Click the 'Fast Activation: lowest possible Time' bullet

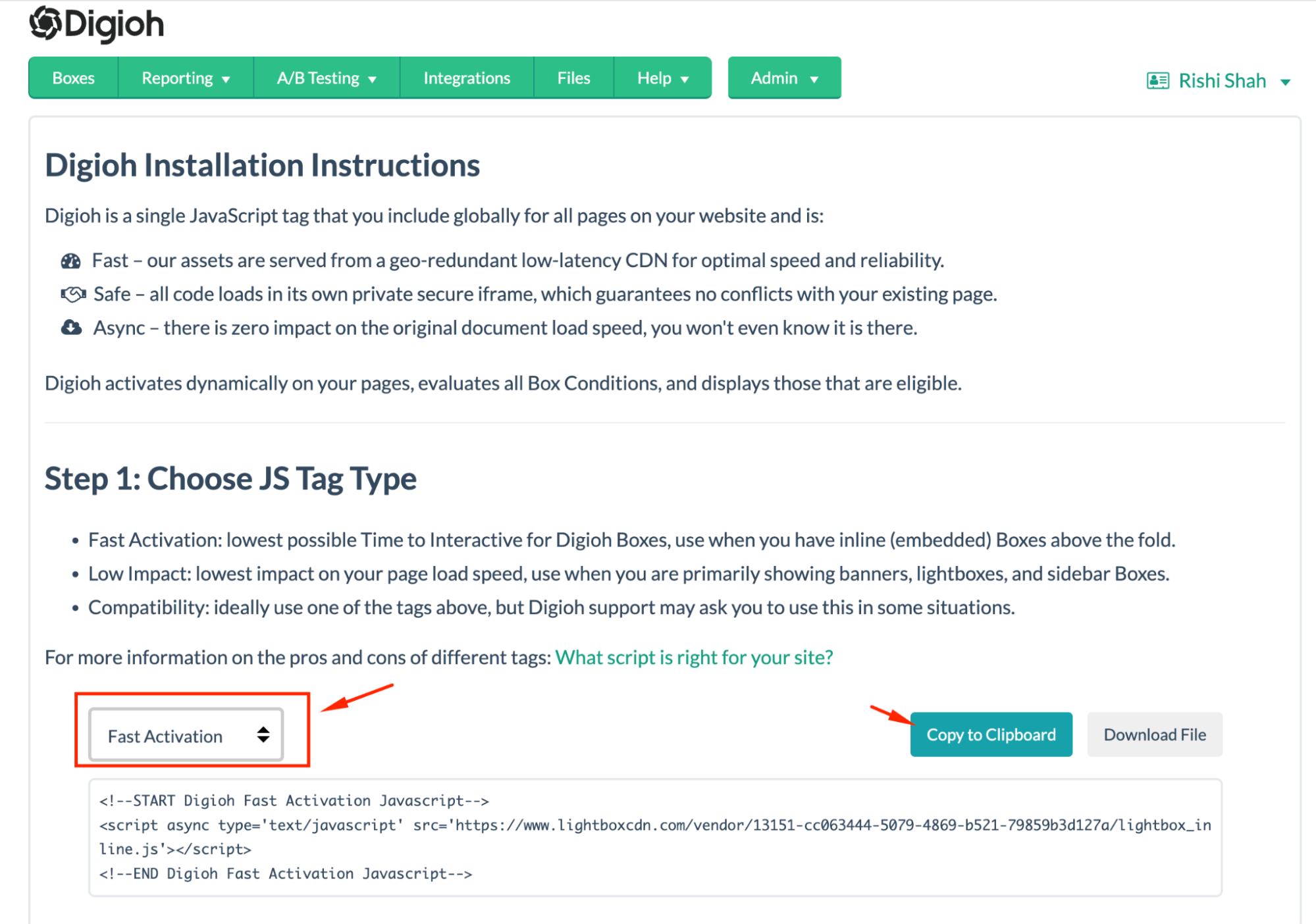[632, 540]
